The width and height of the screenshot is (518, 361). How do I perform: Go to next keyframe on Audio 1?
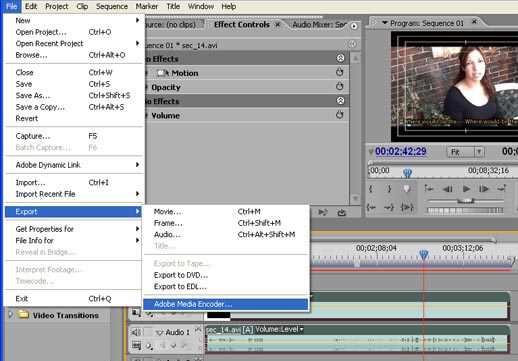(x=183, y=345)
